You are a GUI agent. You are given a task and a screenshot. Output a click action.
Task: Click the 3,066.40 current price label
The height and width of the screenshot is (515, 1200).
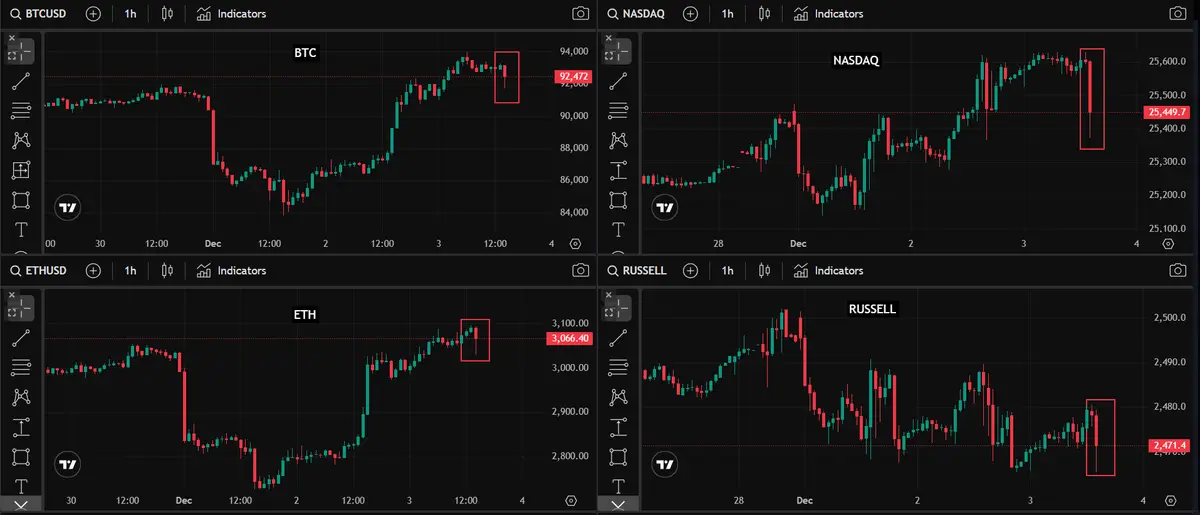pos(570,339)
